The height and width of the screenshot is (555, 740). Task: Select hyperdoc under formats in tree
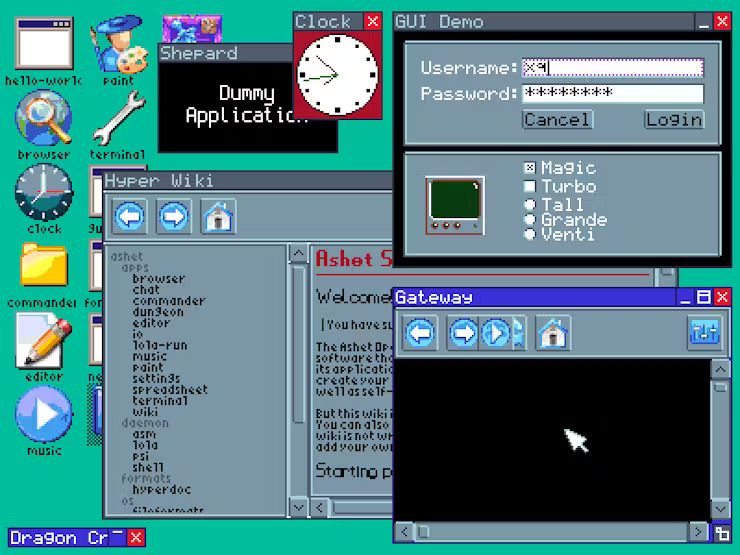point(164,489)
